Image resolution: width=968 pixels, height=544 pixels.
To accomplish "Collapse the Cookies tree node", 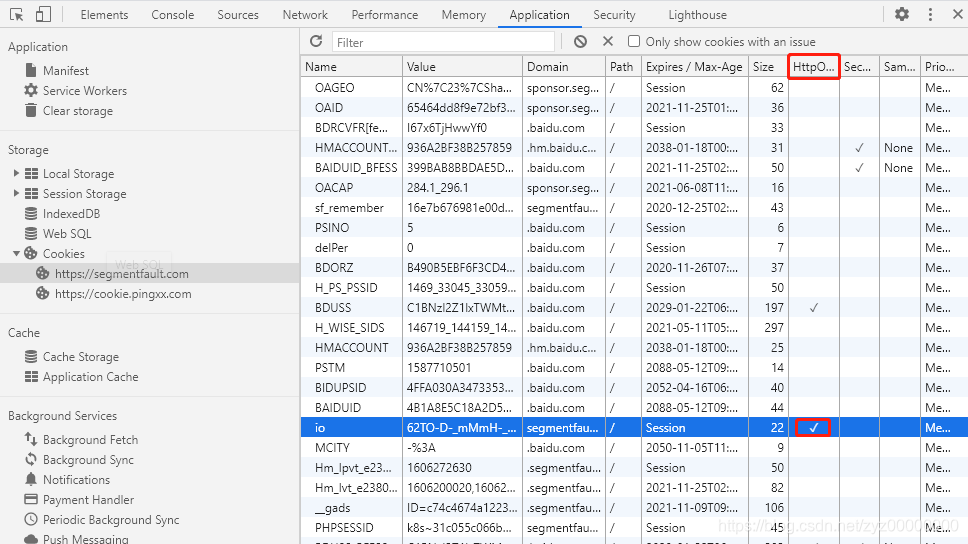I will [x=16, y=253].
